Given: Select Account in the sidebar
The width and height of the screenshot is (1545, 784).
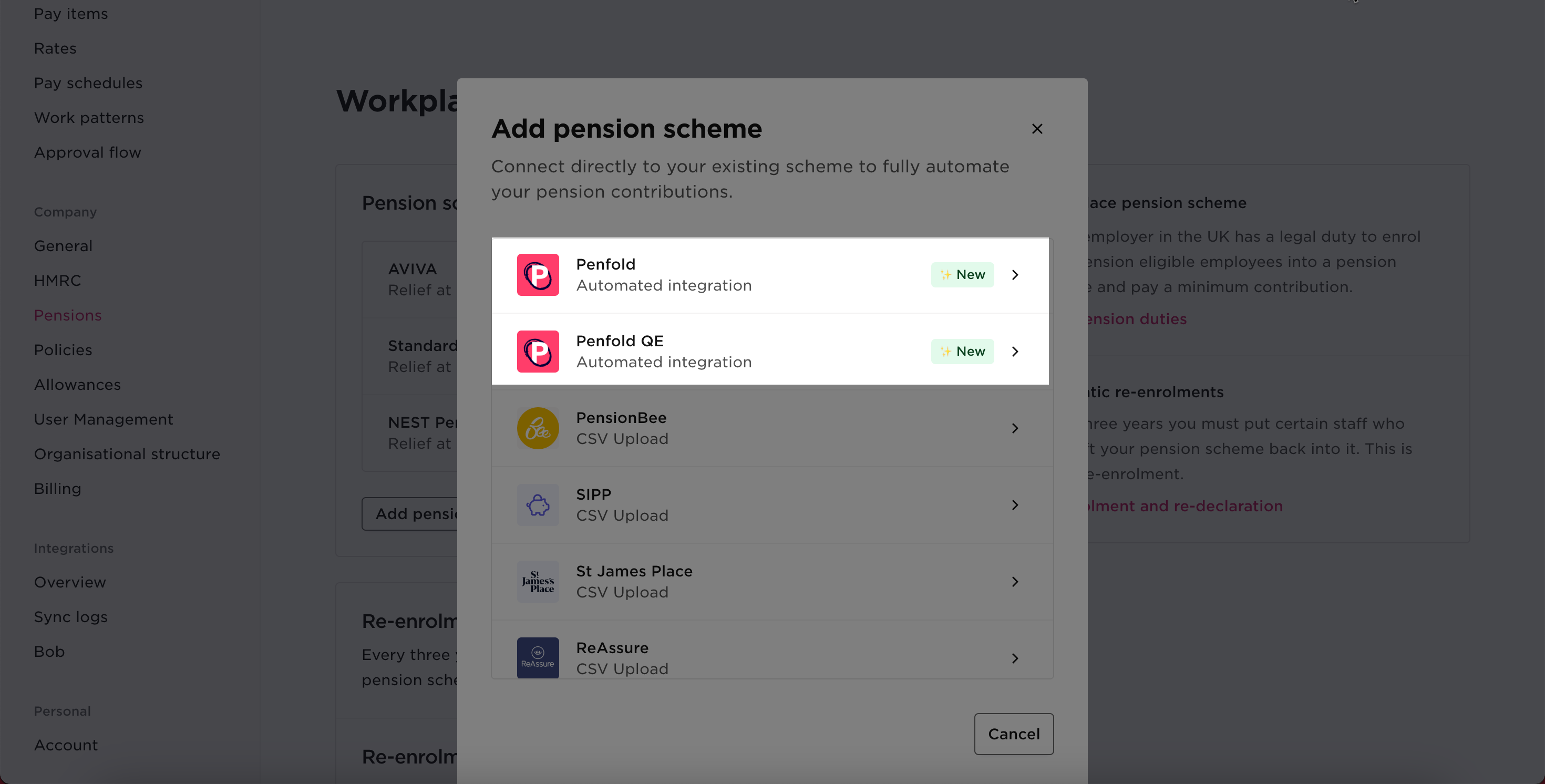Looking at the screenshot, I should tap(65, 745).
